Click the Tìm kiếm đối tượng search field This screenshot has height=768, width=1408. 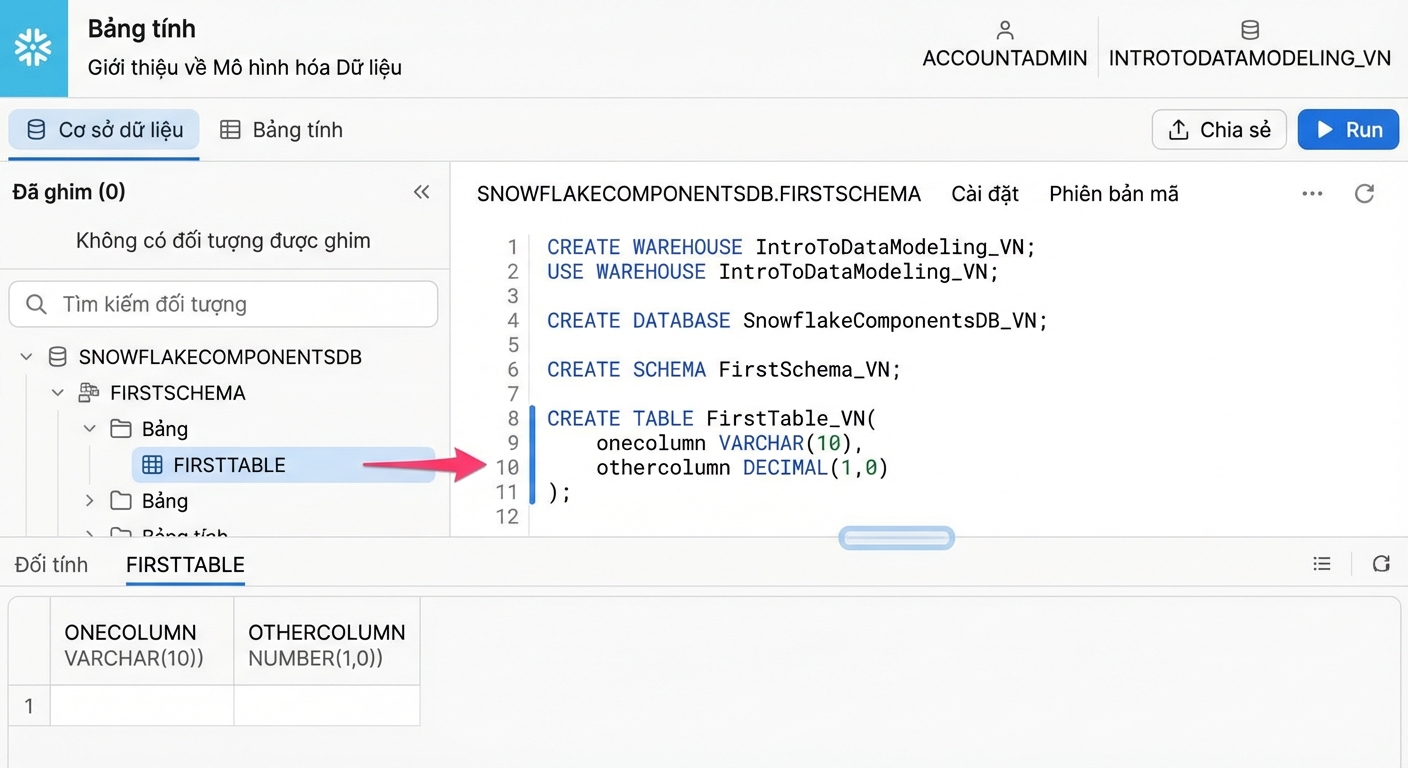point(223,304)
